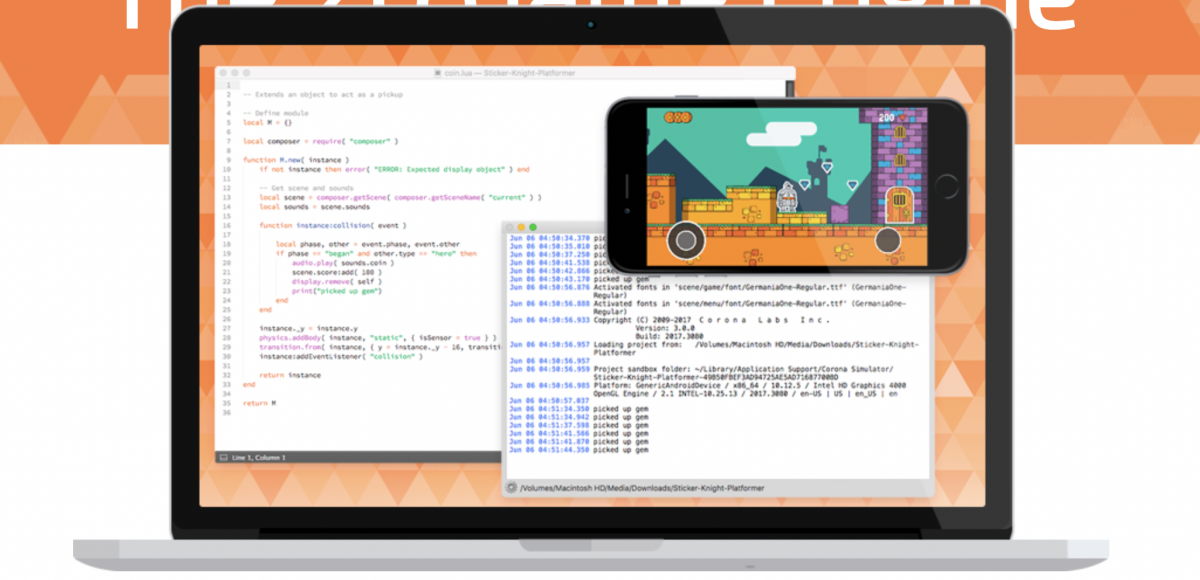Click the gear icon in console footer
The height and width of the screenshot is (580, 1200).
click(512, 488)
